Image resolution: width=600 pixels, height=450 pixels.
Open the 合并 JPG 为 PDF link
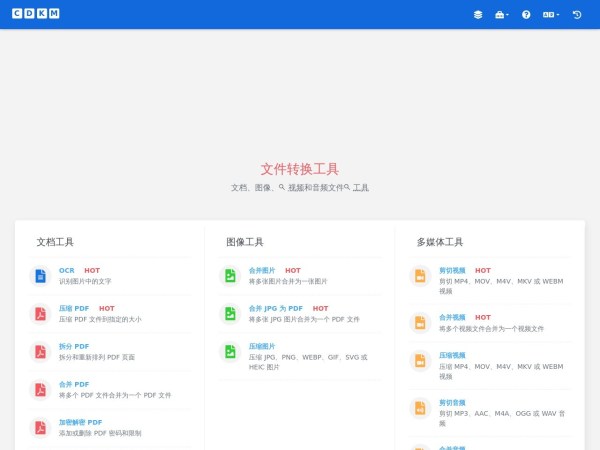click(x=275, y=308)
